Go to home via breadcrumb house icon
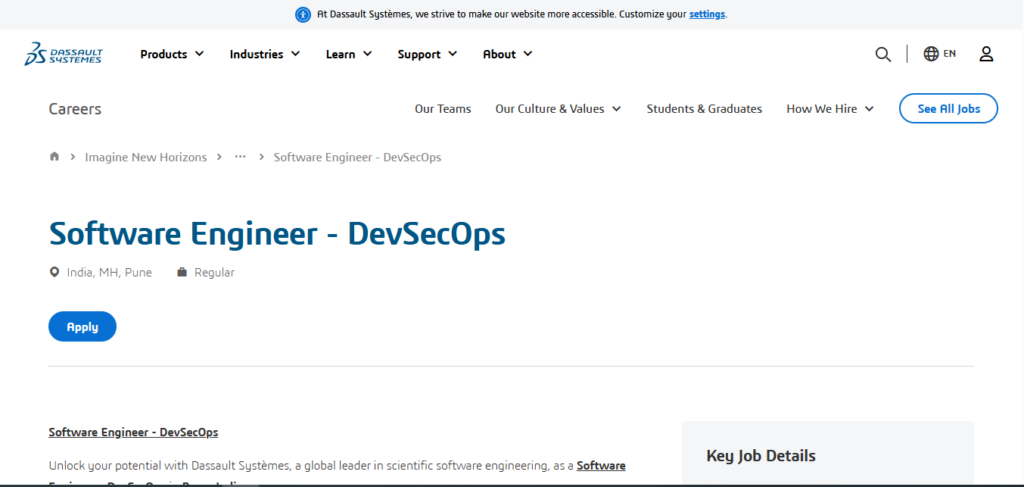This screenshot has height=487, width=1024. point(55,157)
